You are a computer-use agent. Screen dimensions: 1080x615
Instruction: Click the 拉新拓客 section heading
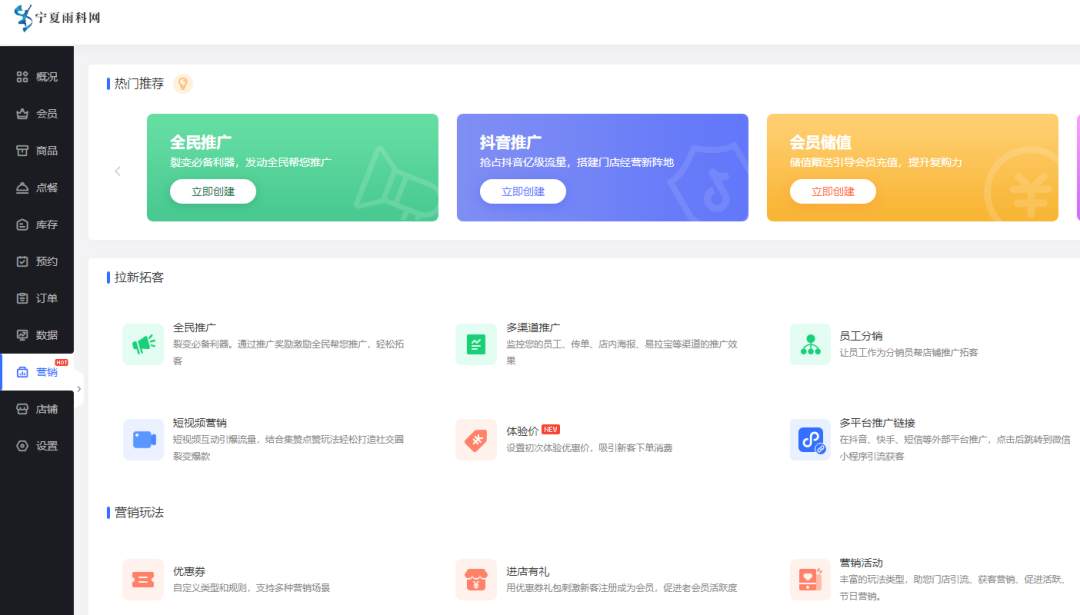(x=138, y=277)
